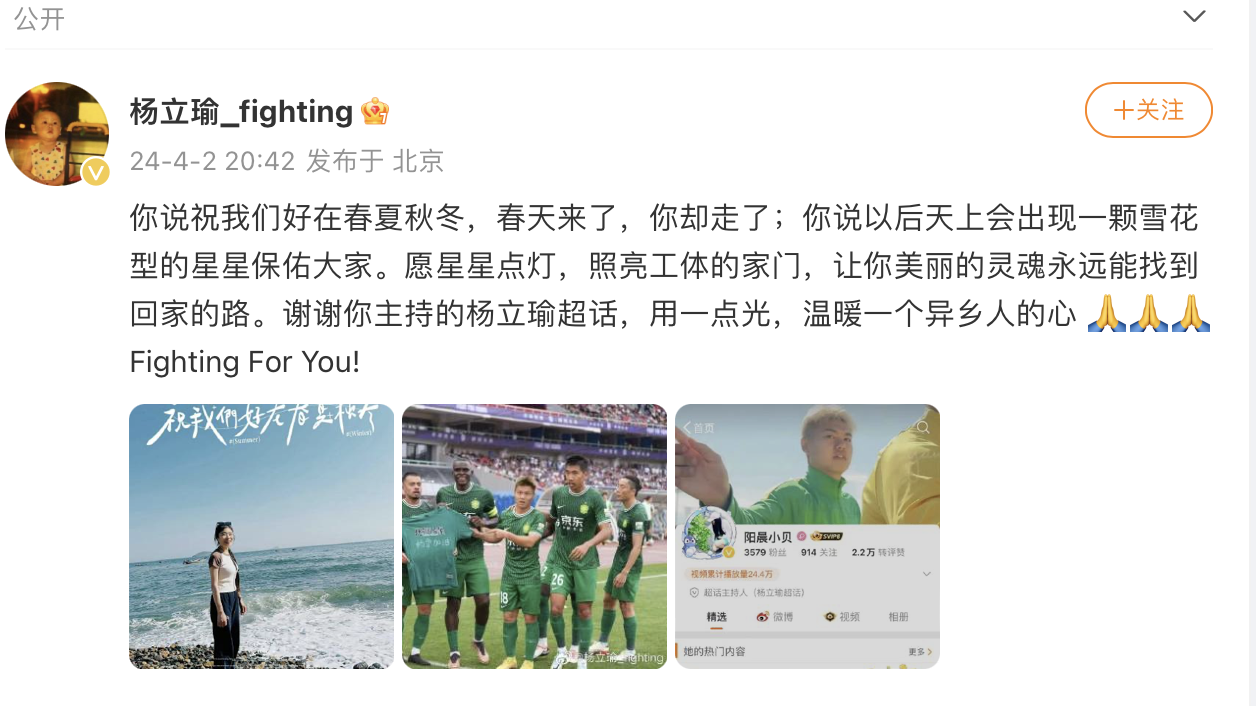Open the post options chevron at top right
Image resolution: width=1256 pixels, height=706 pixels.
pos(1194,16)
